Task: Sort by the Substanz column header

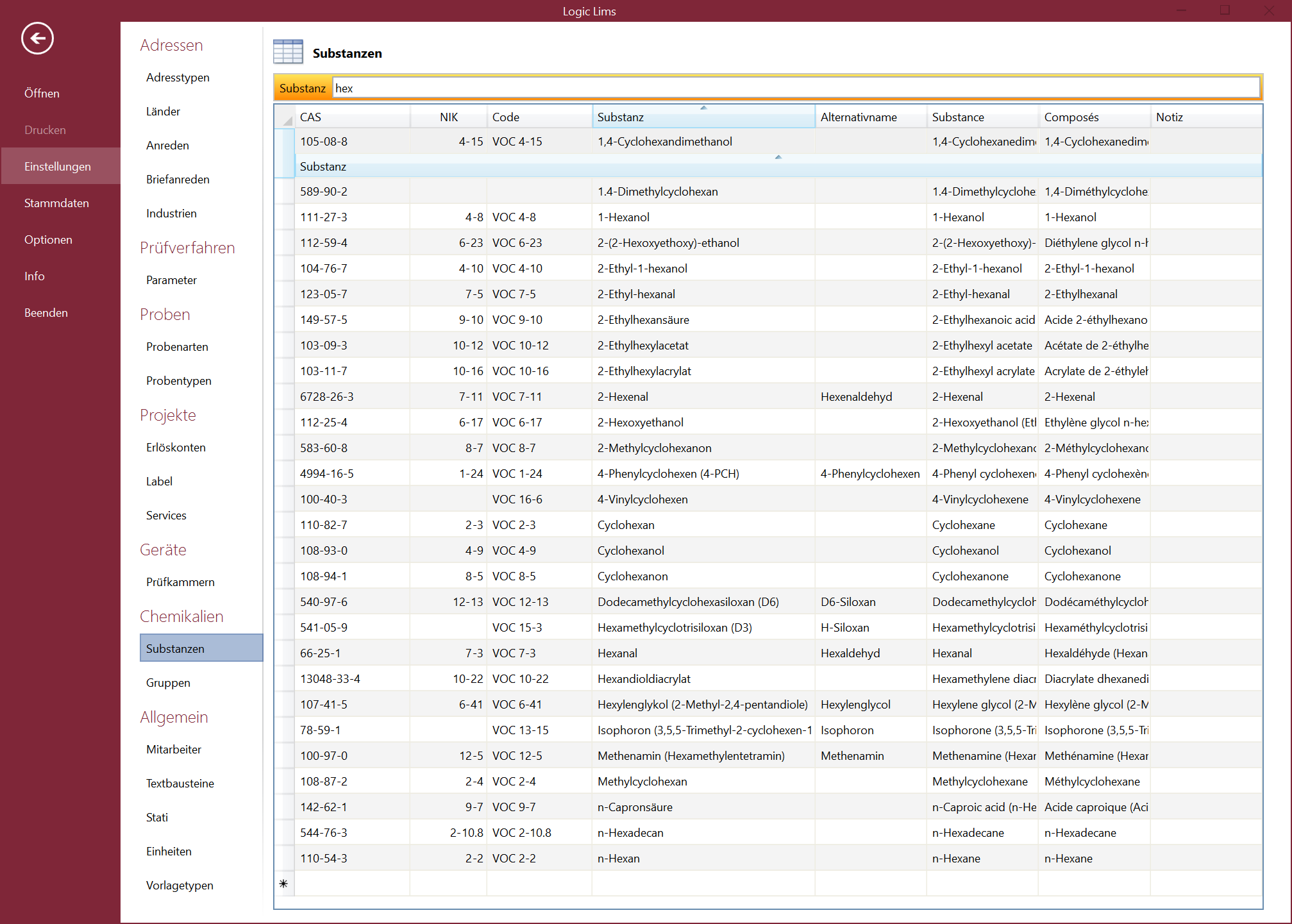Action: point(703,117)
